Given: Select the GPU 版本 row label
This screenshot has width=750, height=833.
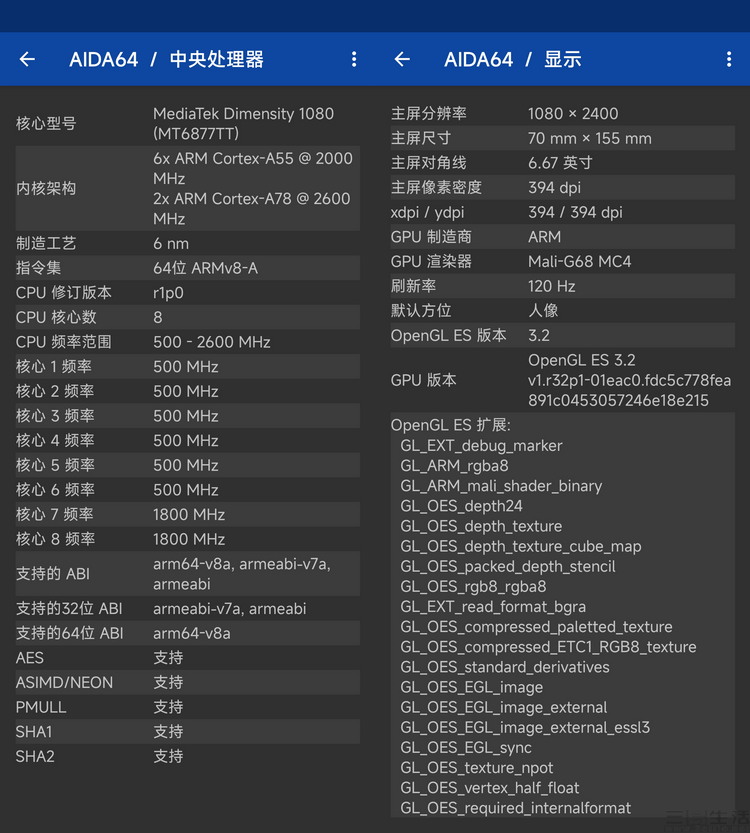Looking at the screenshot, I should click(x=423, y=380).
